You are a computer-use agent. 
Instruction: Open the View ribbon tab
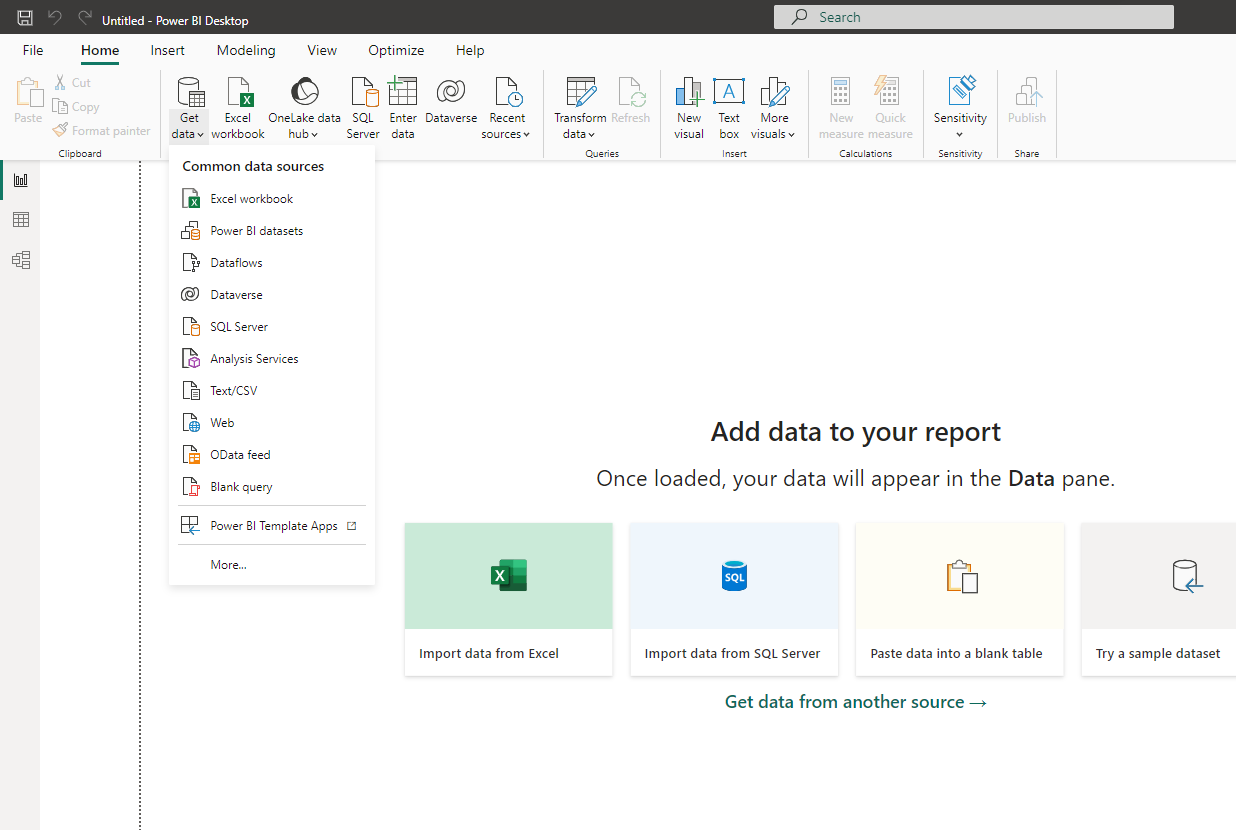[x=322, y=50]
